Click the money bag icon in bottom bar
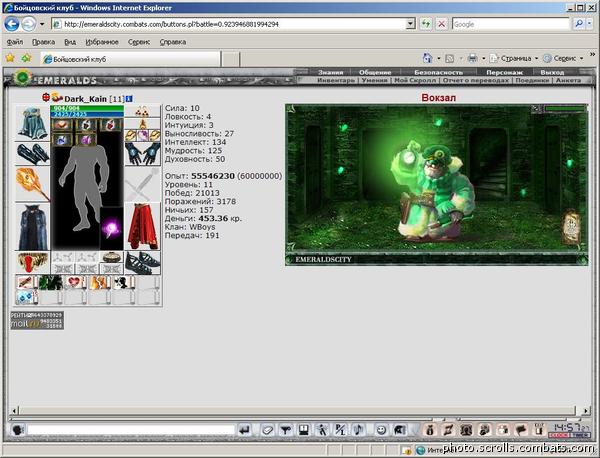The width and height of the screenshot is (600, 458). coord(430,430)
